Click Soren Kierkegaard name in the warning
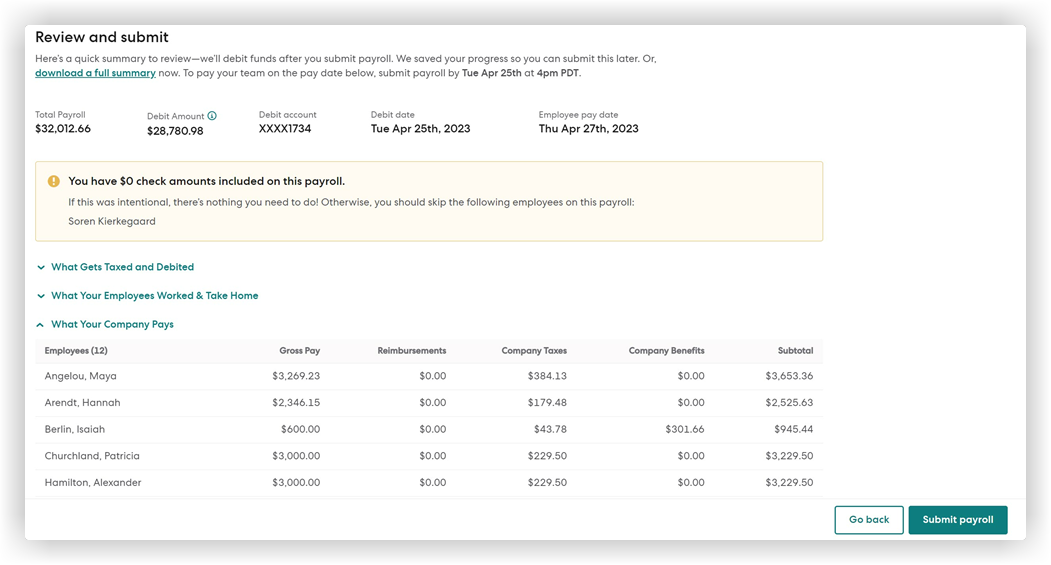 coord(112,221)
